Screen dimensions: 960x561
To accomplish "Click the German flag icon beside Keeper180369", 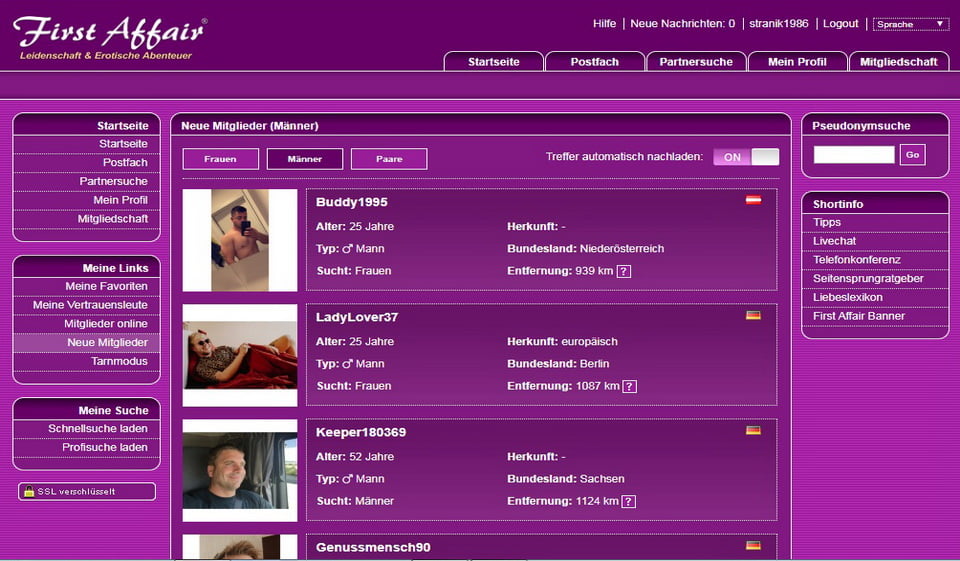I will 753,430.
